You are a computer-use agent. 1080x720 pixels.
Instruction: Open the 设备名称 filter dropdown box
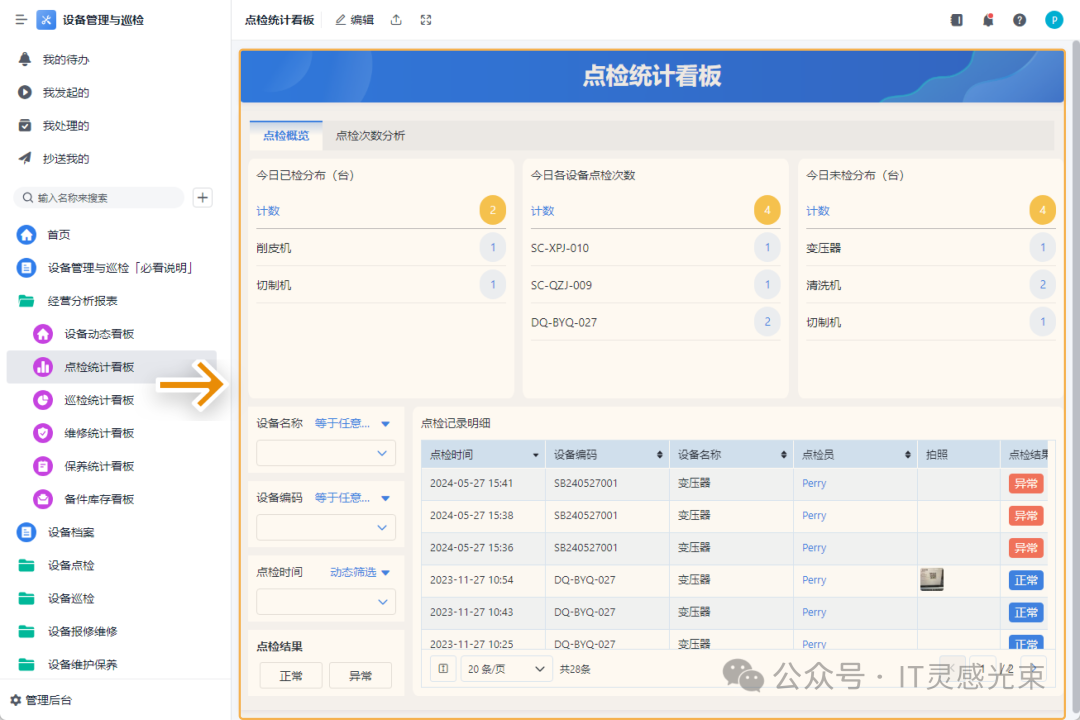(326, 454)
